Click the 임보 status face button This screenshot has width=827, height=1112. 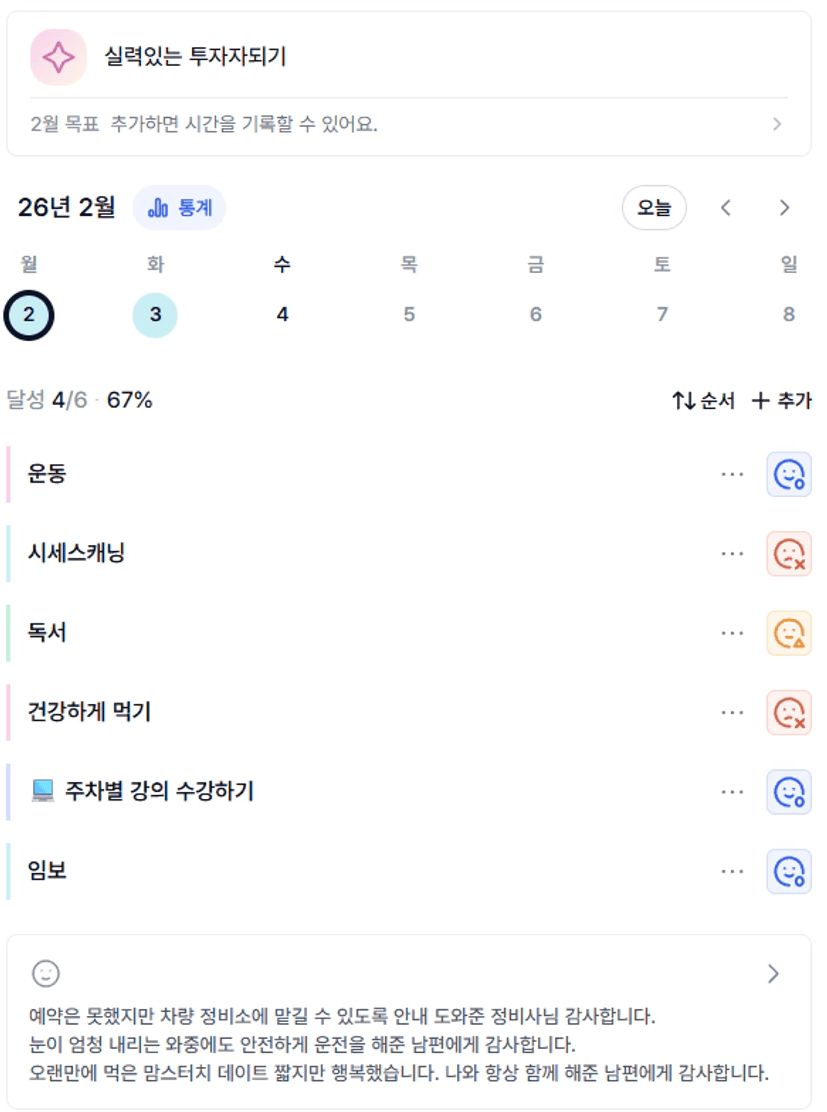pos(789,871)
